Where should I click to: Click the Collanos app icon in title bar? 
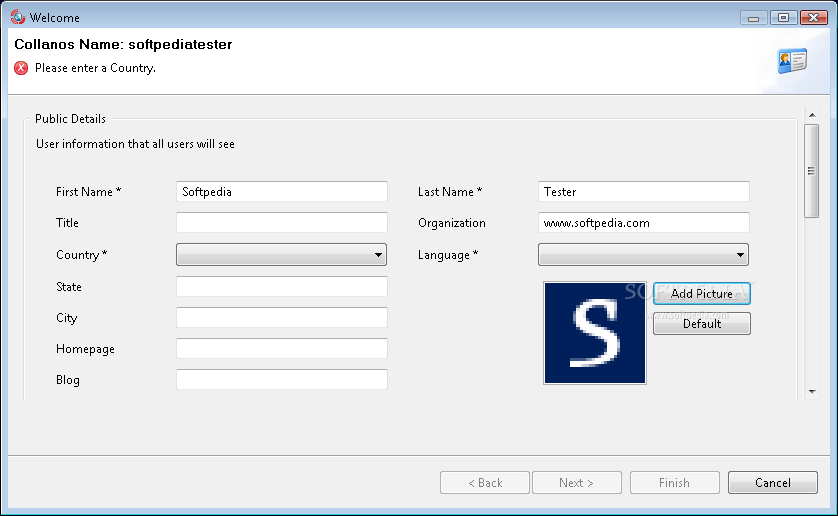[x=18, y=17]
